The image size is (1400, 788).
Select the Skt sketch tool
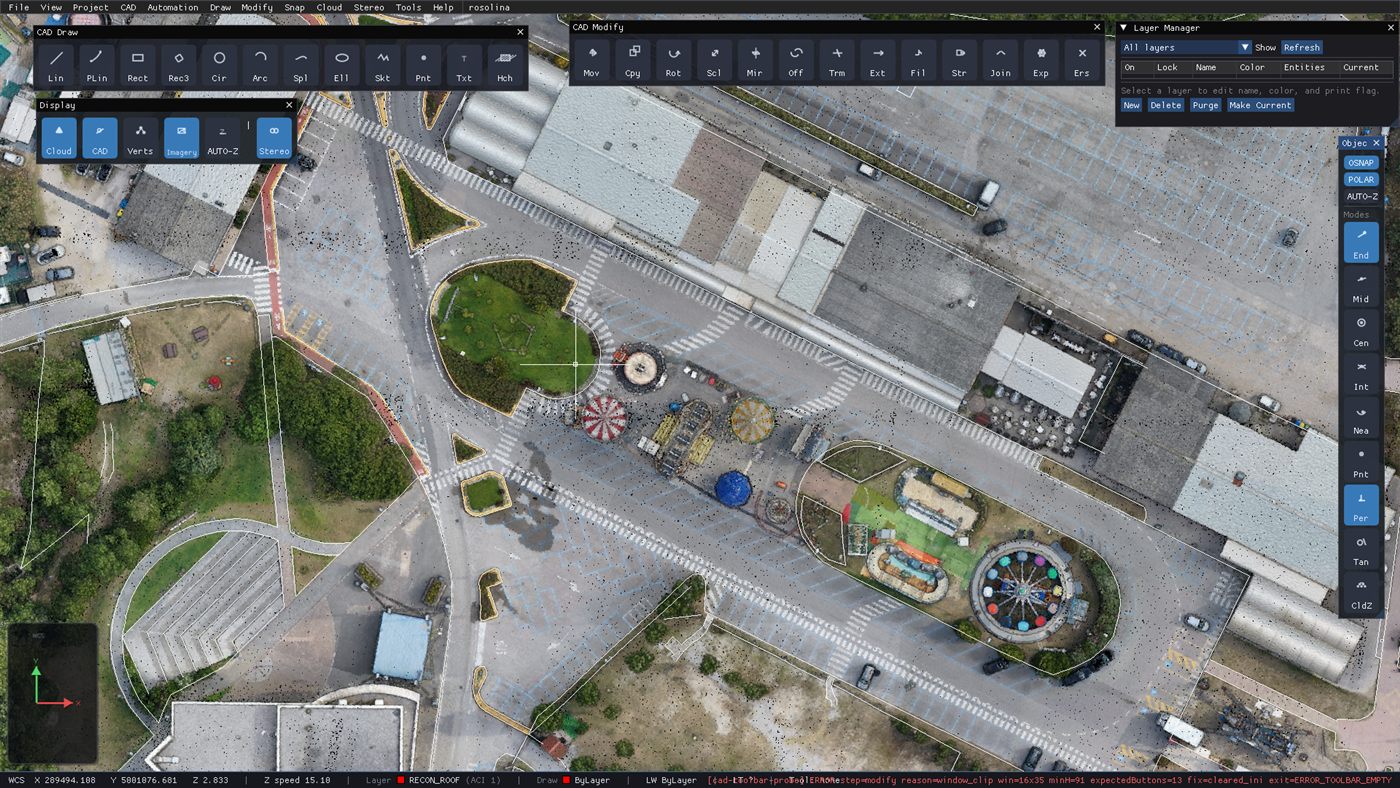pyautogui.click(x=383, y=65)
